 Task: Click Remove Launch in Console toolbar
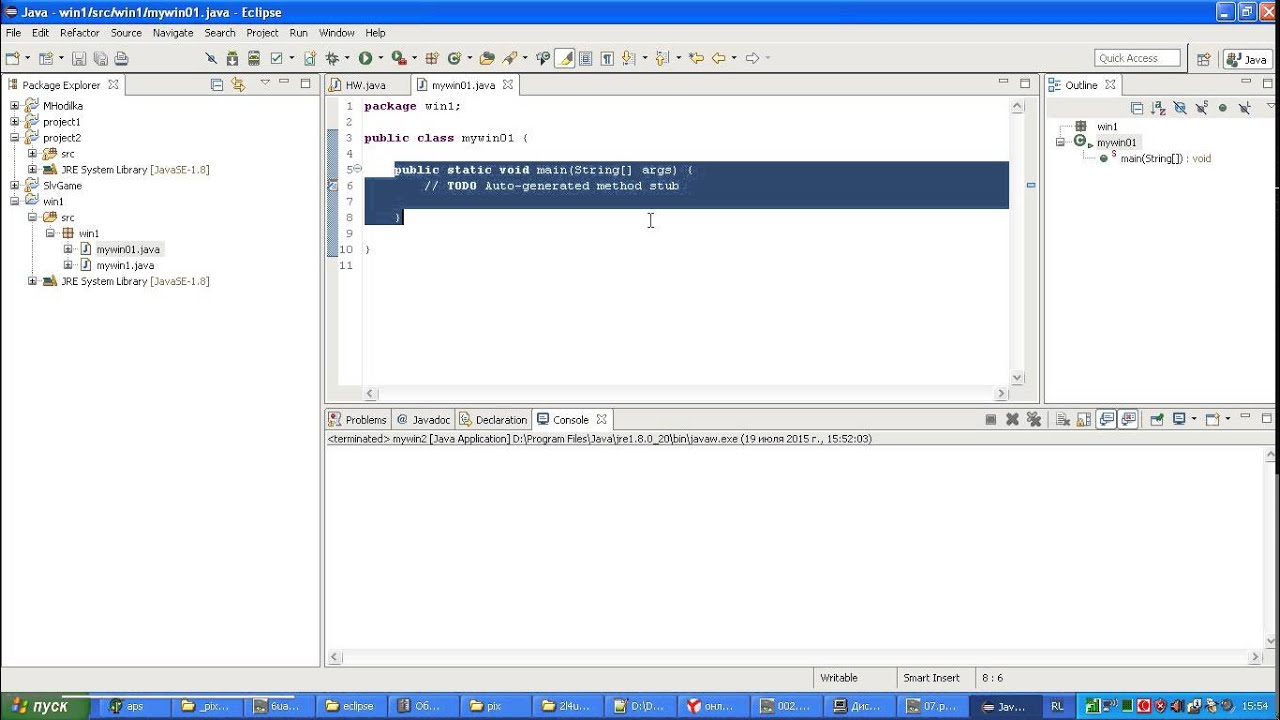click(1012, 420)
